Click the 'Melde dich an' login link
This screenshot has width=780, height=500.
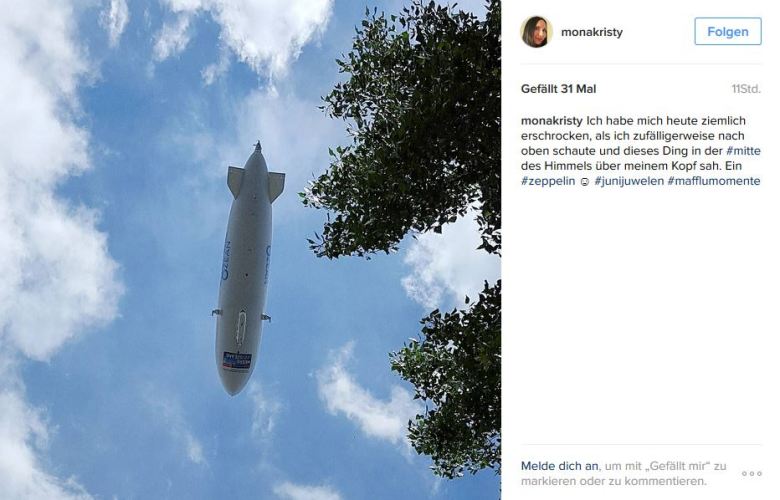coord(560,466)
